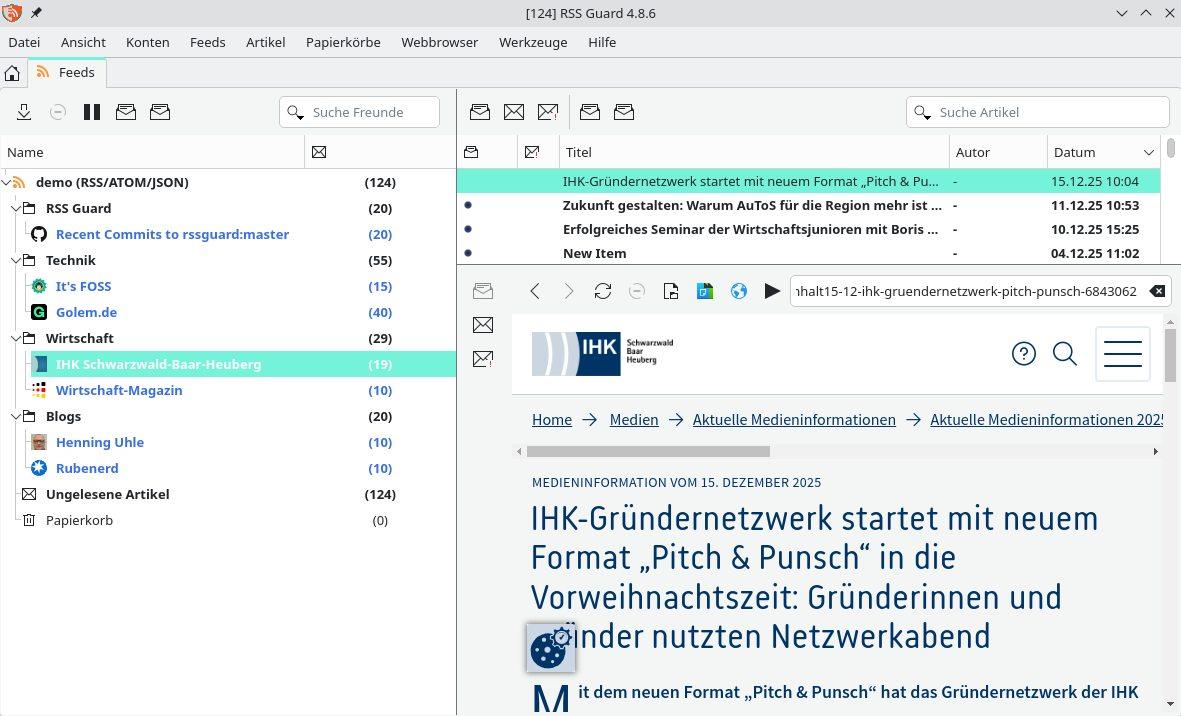Open the IHK website search via magnifier icon
The width and height of the screenshot is (1181, 716).
pos(1064,353)
